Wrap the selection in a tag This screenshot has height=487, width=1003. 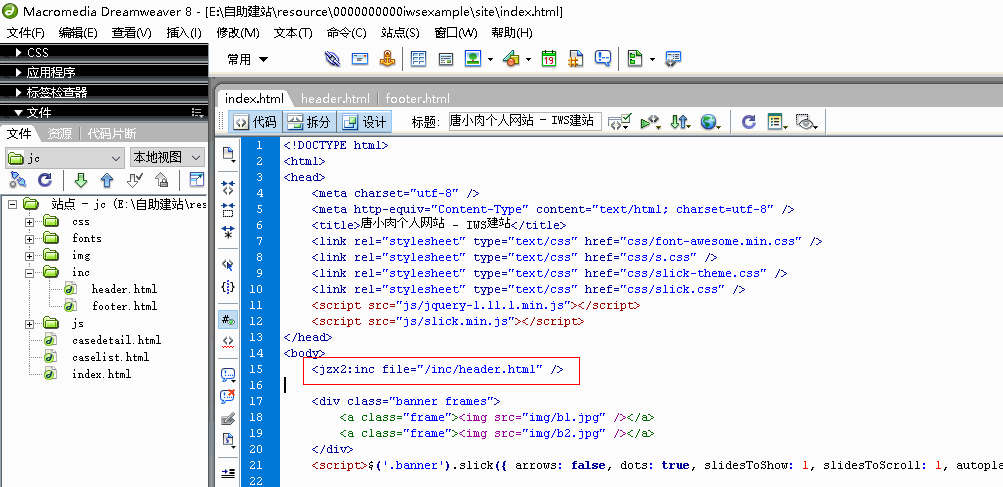click(228, 419)
